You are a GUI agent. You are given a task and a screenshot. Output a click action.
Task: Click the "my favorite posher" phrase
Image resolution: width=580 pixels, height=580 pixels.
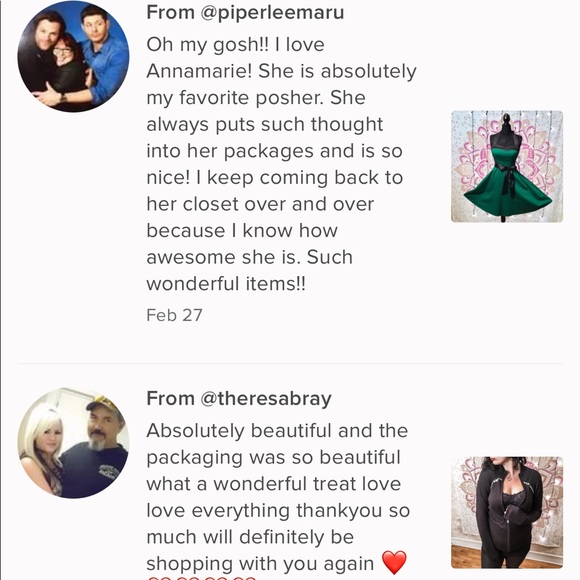click(x=235, y=98)
